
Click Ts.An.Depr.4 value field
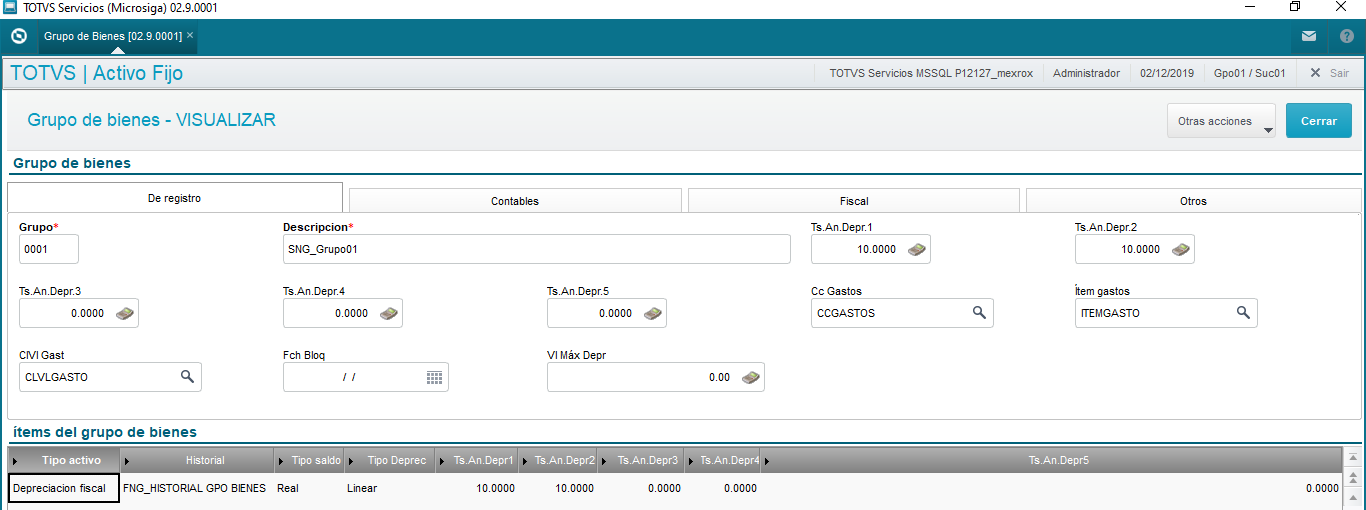pos(343,313)
